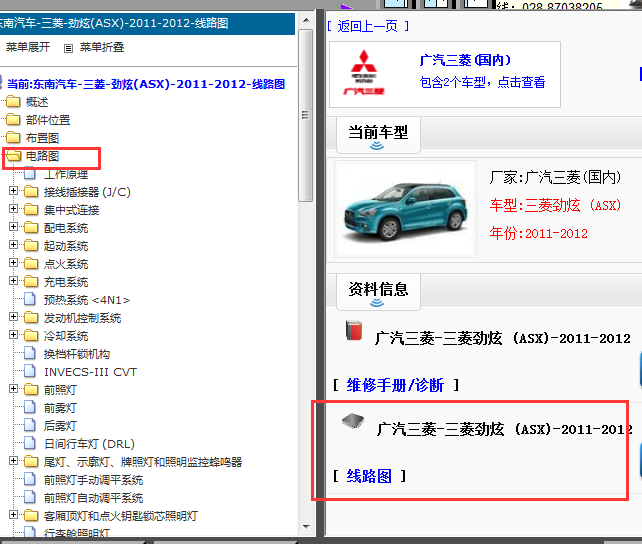
Task: Select the 资料信息 tab header
Action: click(x=378, y=291)
